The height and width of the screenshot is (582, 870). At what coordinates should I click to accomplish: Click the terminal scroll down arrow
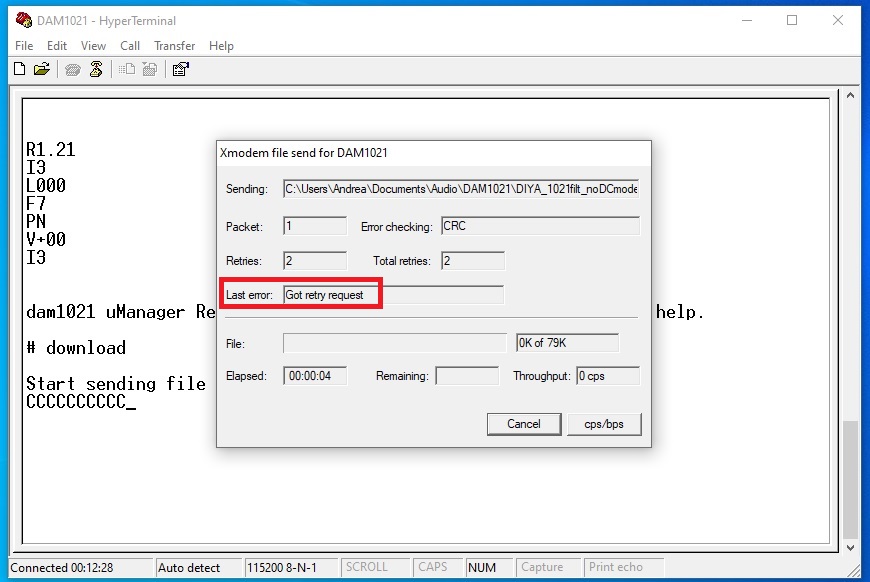point(850,548)
